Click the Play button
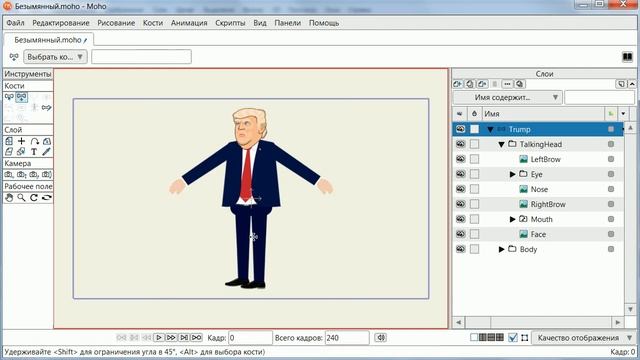Image resolution: width=640 pixels, height=360 pixels. (159, 338)
